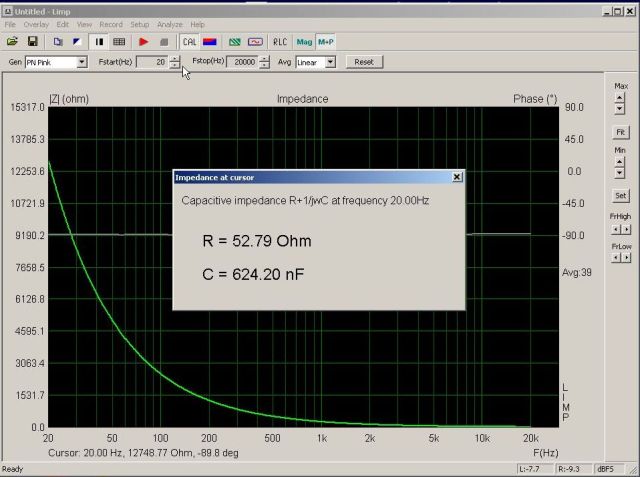Click FrHigh left arrow
This screenshot has height=477, width=640.
pos(616,229)
